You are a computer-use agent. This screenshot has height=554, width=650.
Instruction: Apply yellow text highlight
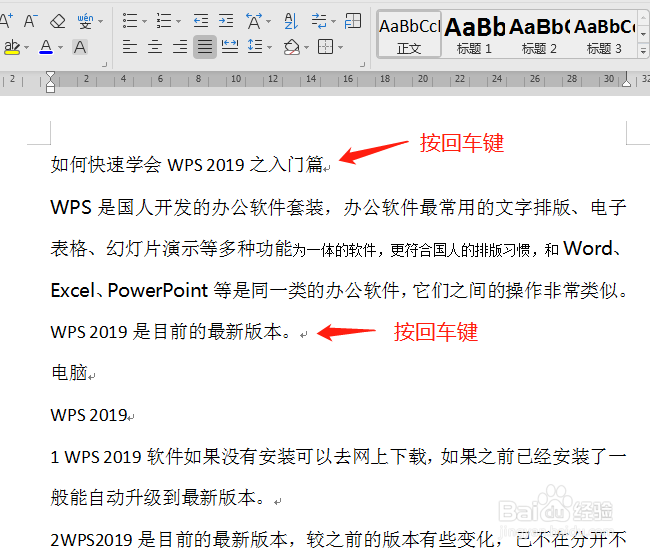(x=12, y=47)
